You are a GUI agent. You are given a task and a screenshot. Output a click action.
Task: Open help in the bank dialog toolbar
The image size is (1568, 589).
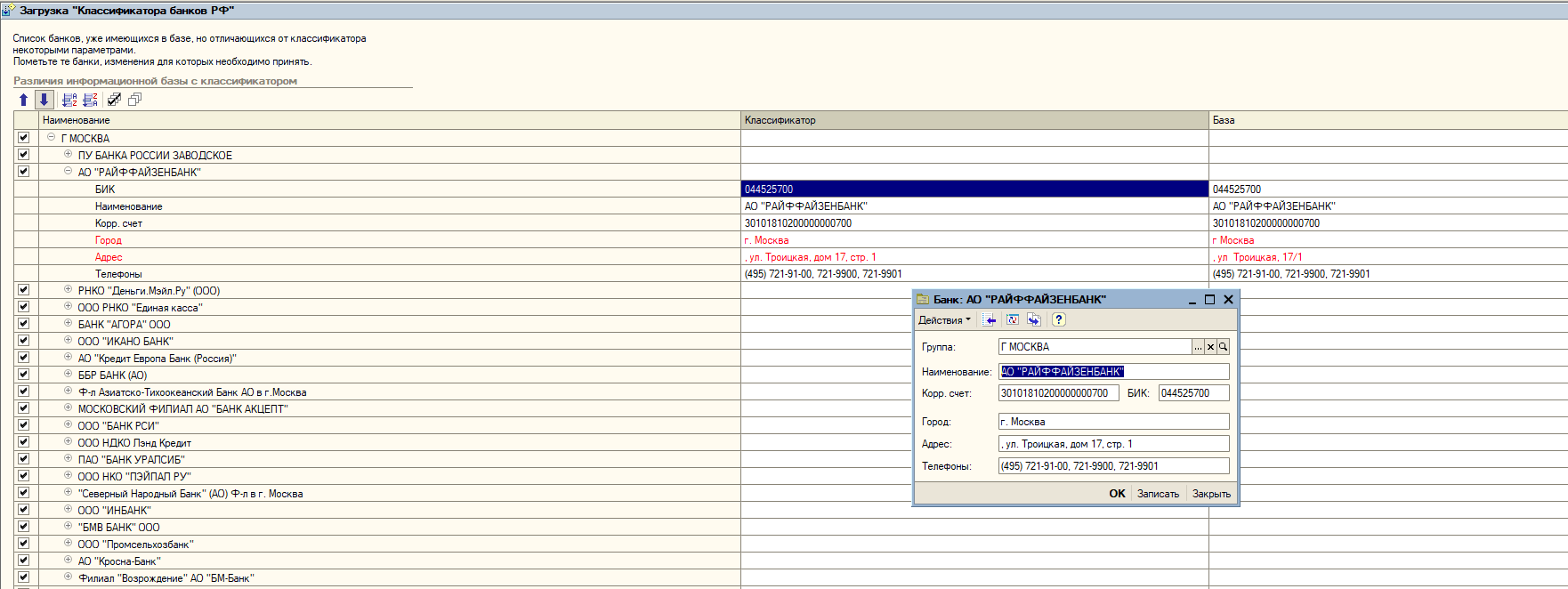(1058, 320)
